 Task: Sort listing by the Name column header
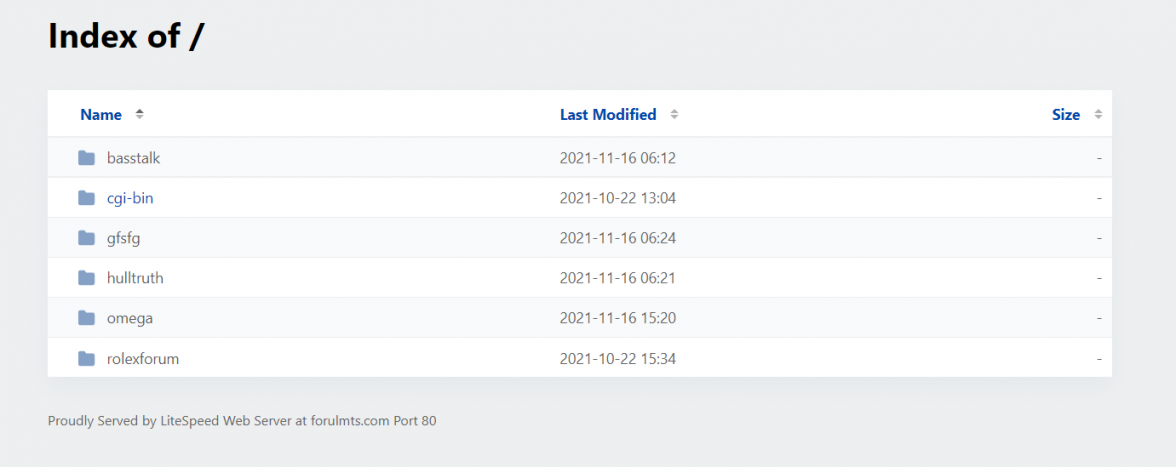tap(101, 114)
